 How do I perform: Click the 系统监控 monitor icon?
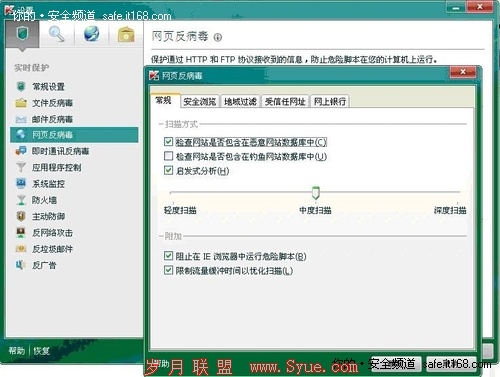tap(21, 183)
